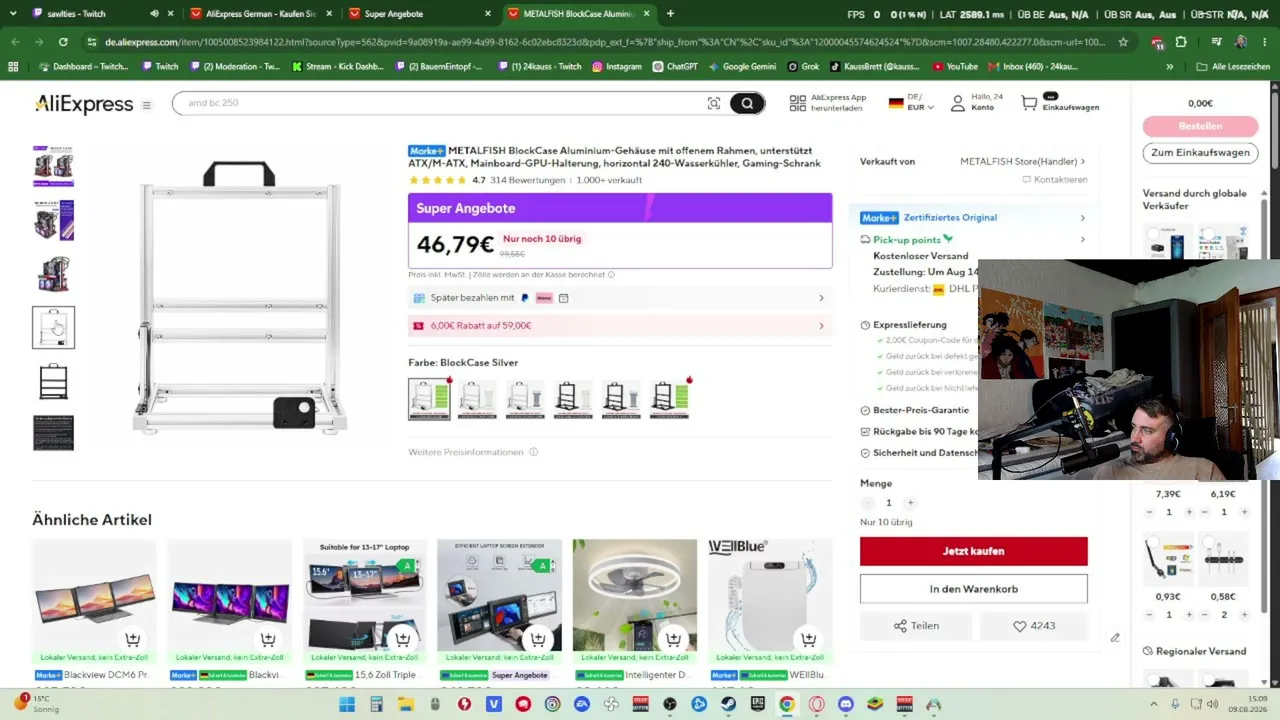1280x720 pixels.
Task: Click the edit pencil icon near wishlist
Action: click(1115, 638)
